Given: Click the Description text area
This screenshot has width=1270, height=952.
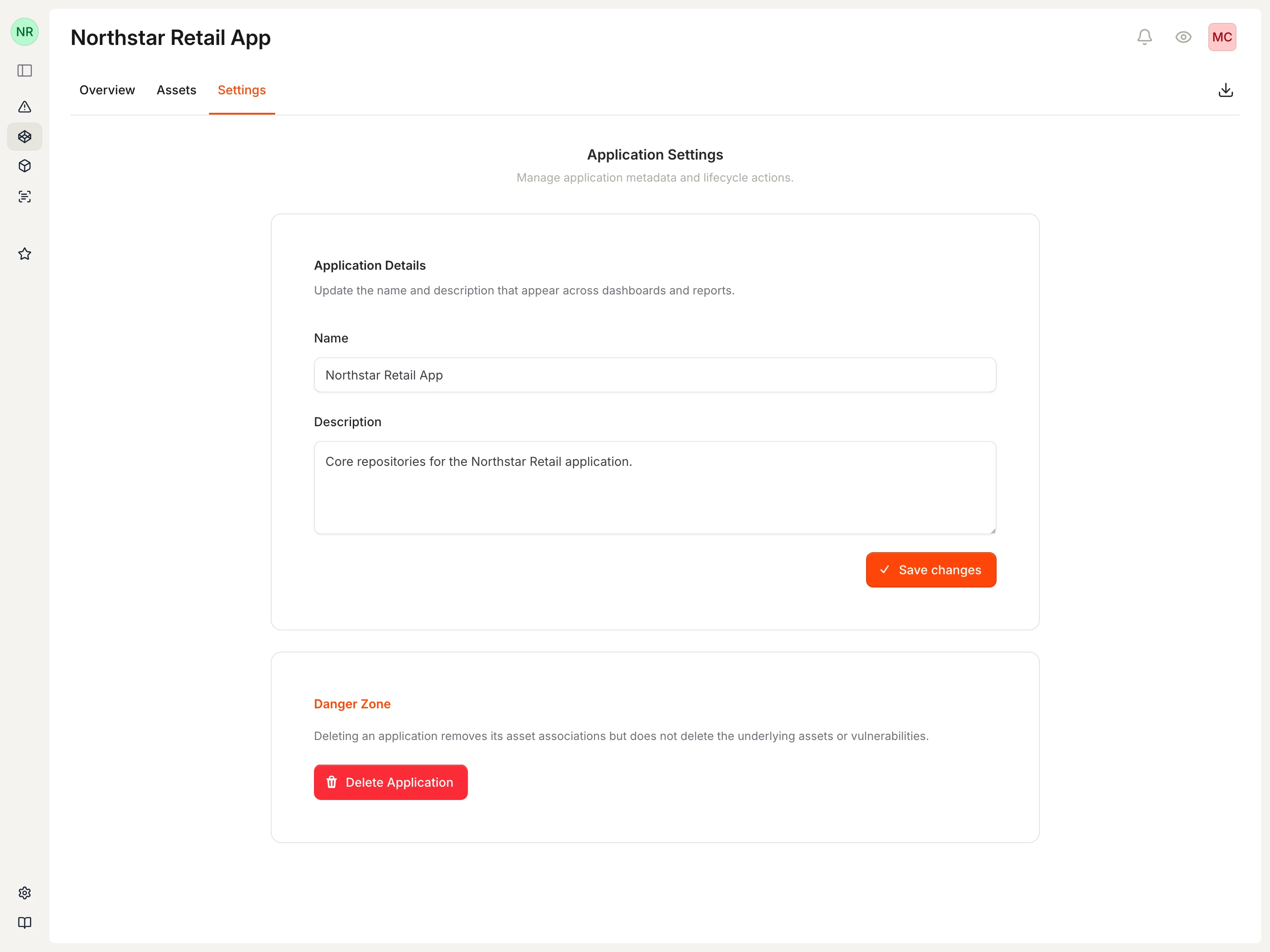Looking at the screenshot, I should (x=655, y=488).
